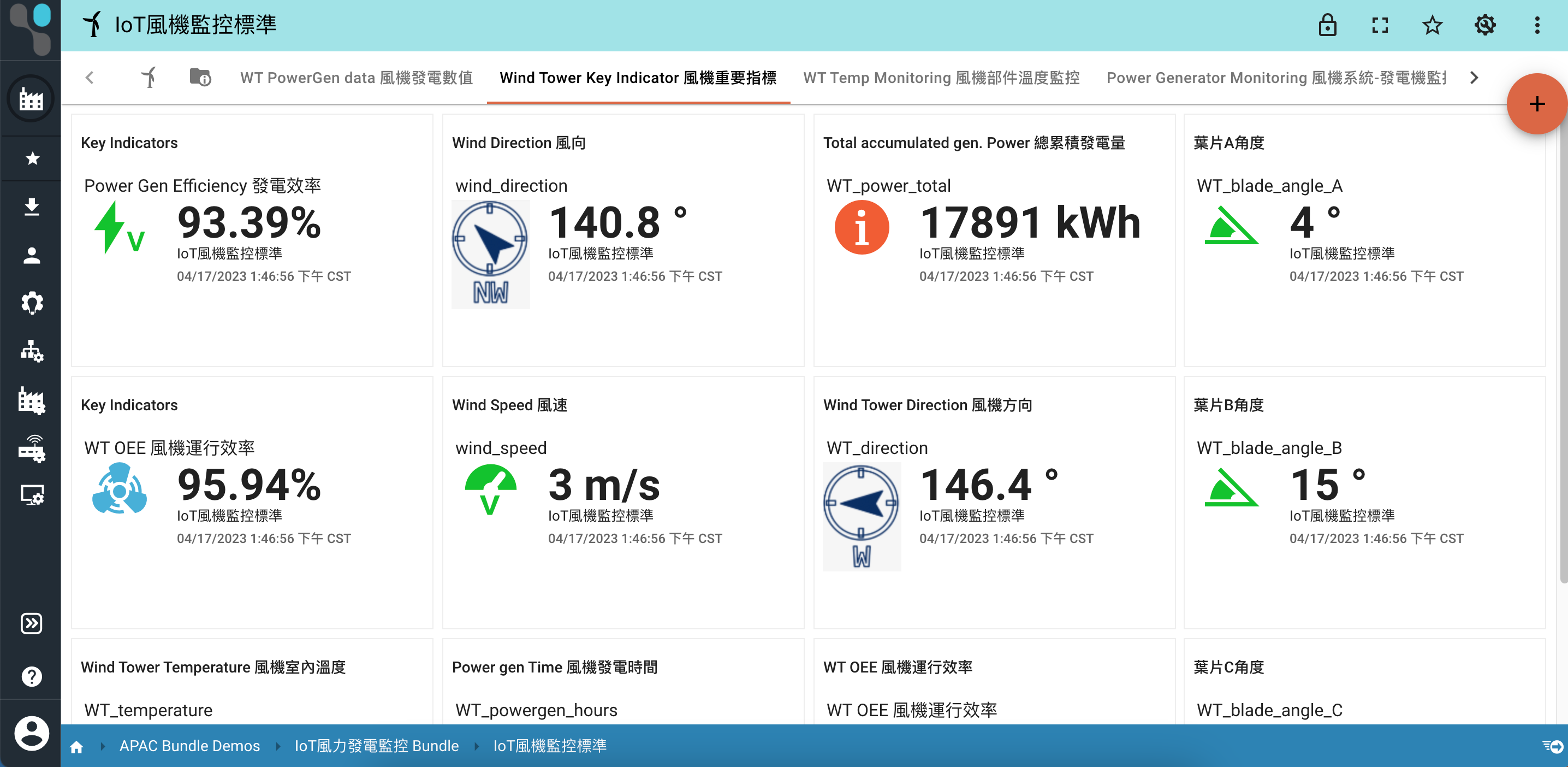Screen dimensions: 1568x767
Task: Switch to Power Generator Monitoring tab
Action: (x=1276, y=78)
